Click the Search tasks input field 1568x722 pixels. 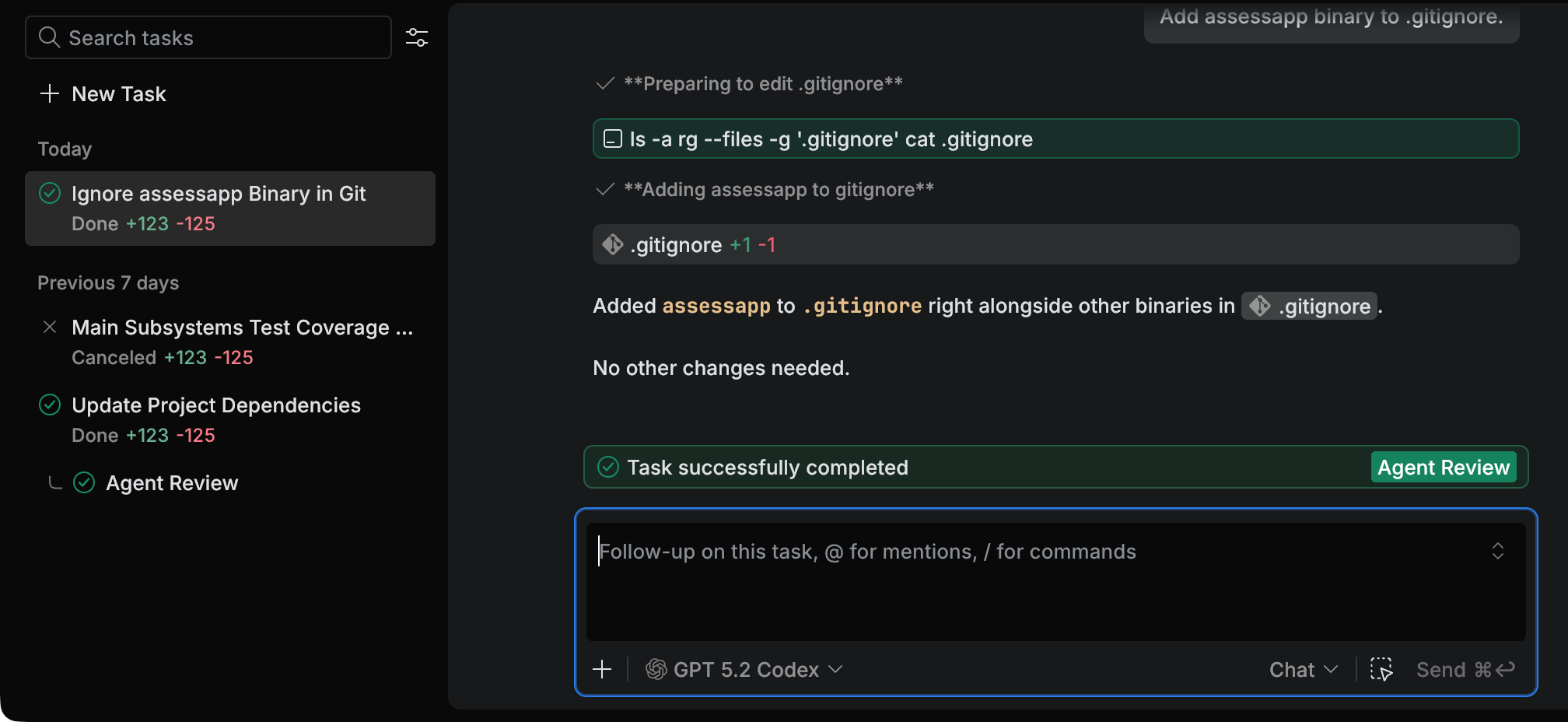coord(208,37)
